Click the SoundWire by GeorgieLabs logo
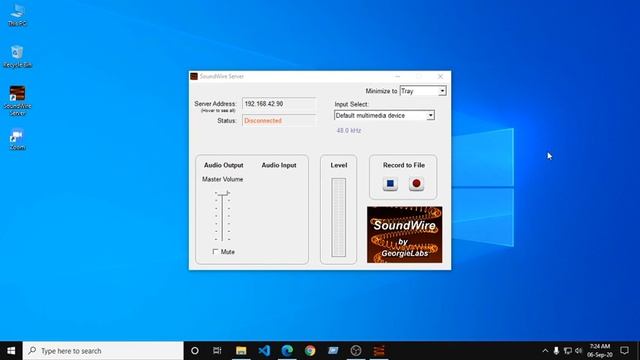 tap(404, 235)
